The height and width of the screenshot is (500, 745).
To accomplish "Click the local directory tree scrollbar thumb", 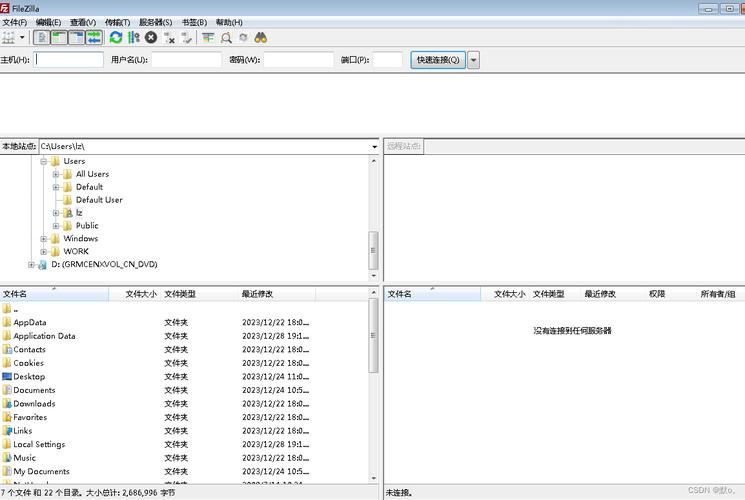I will pyautogui.click(x=373, y=250).
